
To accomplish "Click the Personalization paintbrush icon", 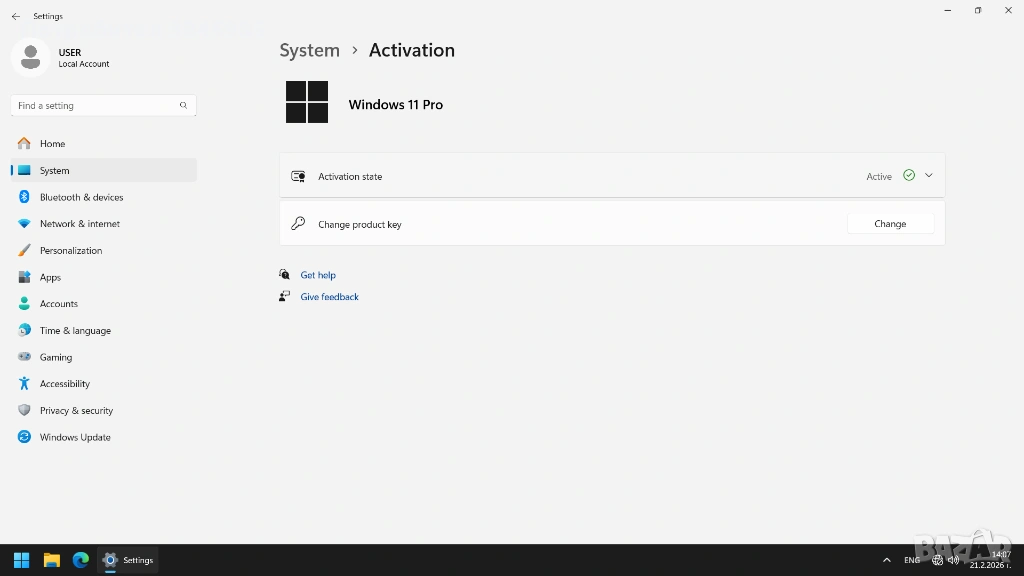I will tap(24, 251).
